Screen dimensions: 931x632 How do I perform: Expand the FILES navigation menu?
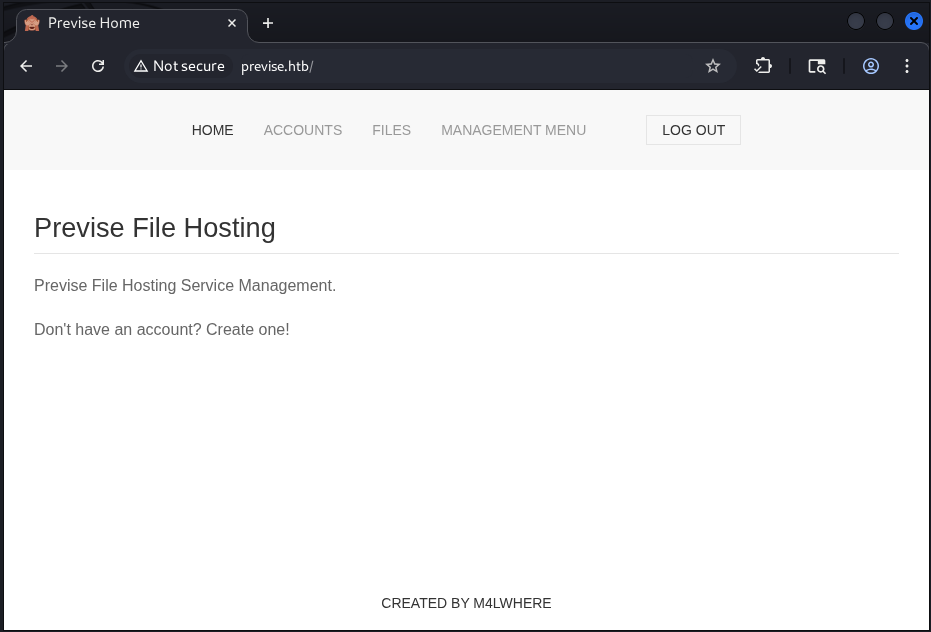(x=391, y=130)
